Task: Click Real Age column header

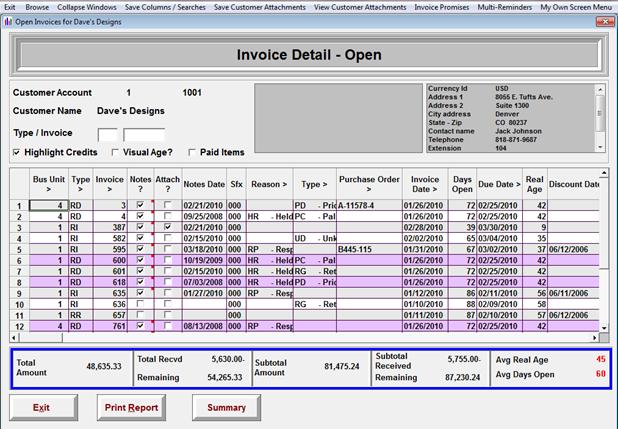Action: coord(534,184)
